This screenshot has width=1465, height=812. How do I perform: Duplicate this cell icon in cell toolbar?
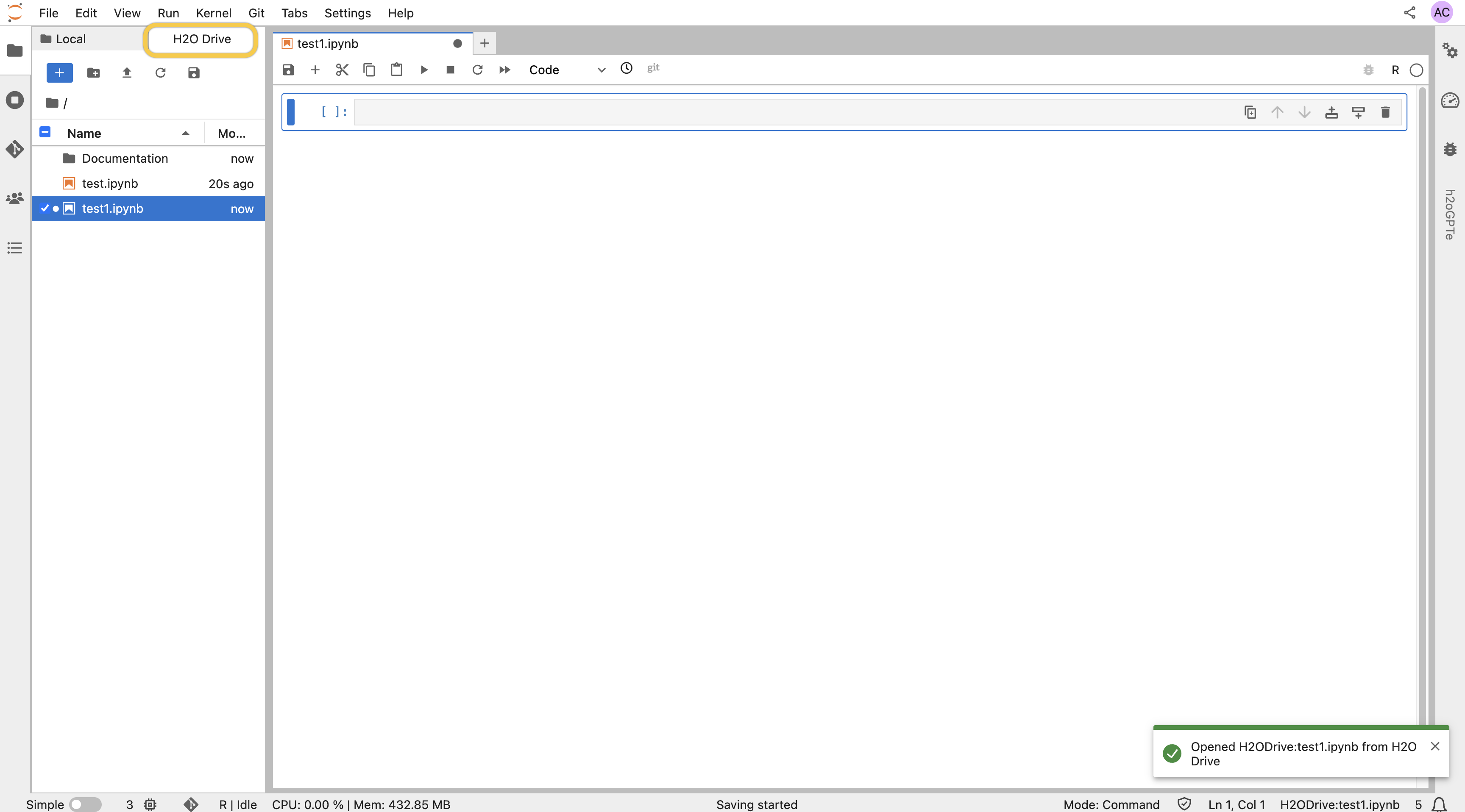coord(1250,112)
